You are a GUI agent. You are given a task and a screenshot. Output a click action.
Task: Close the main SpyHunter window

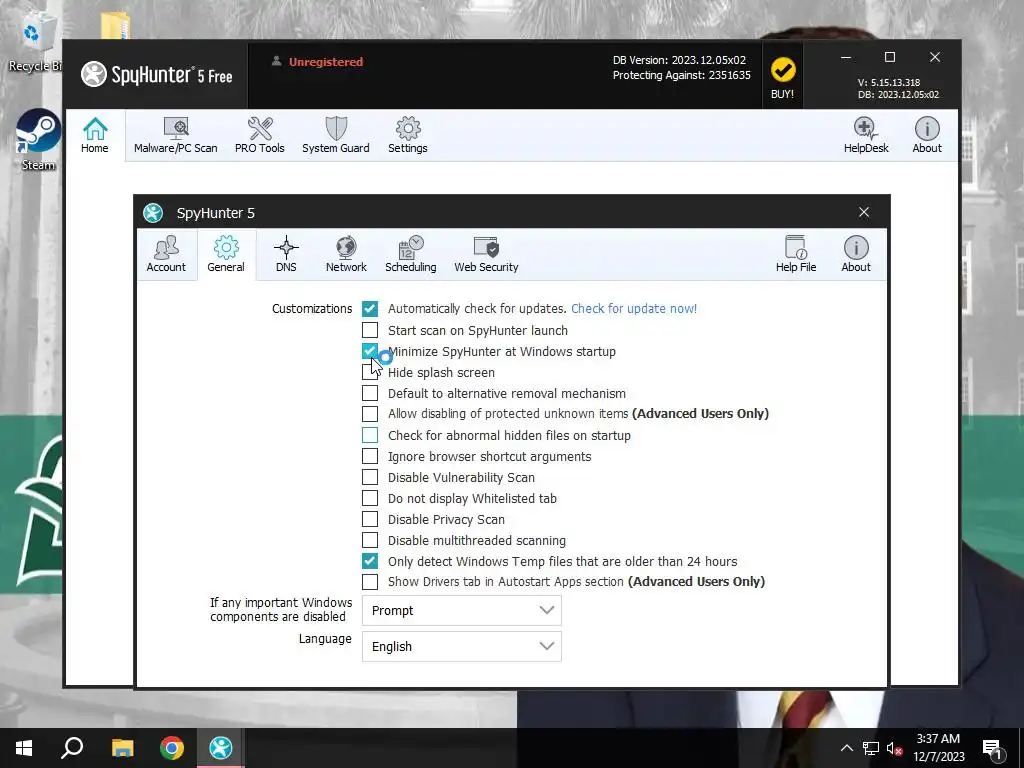[x=935, y=57]
